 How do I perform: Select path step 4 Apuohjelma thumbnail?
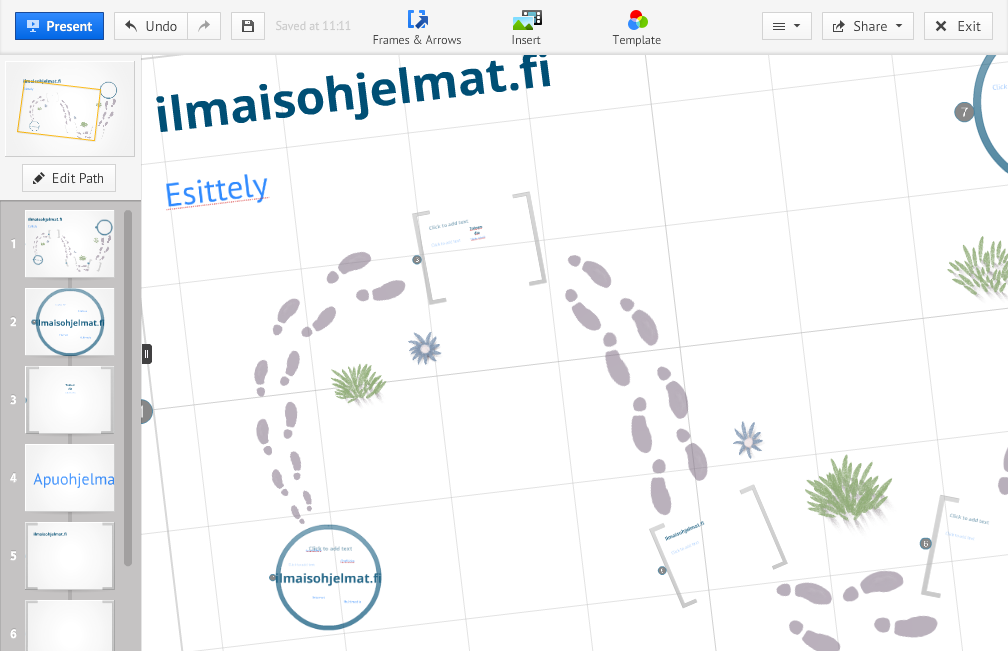point(69,478)
